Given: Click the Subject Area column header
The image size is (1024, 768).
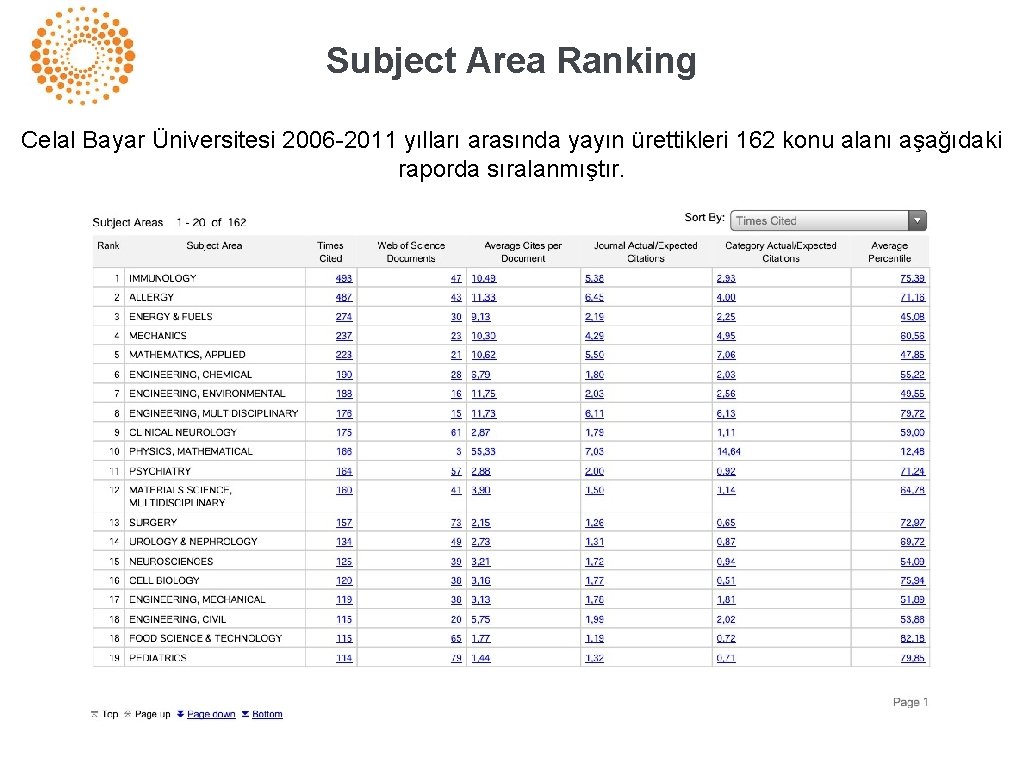Looking at the screenshot, I should [x=214, y=246].
